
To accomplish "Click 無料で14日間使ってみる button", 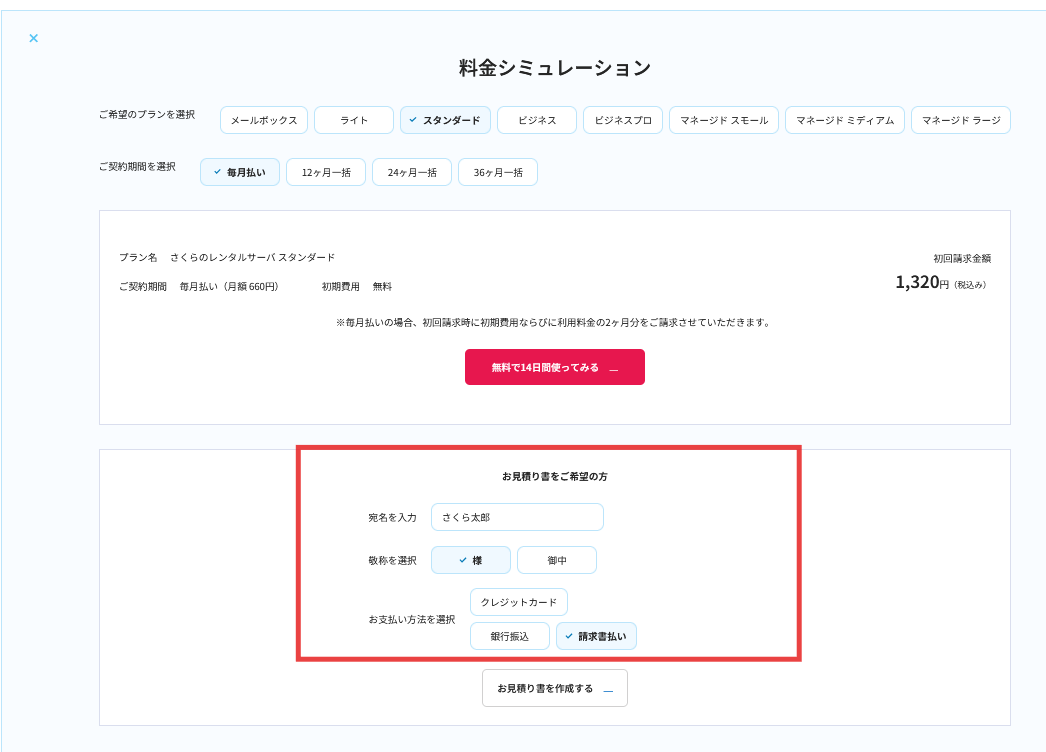I will point(555,367).
